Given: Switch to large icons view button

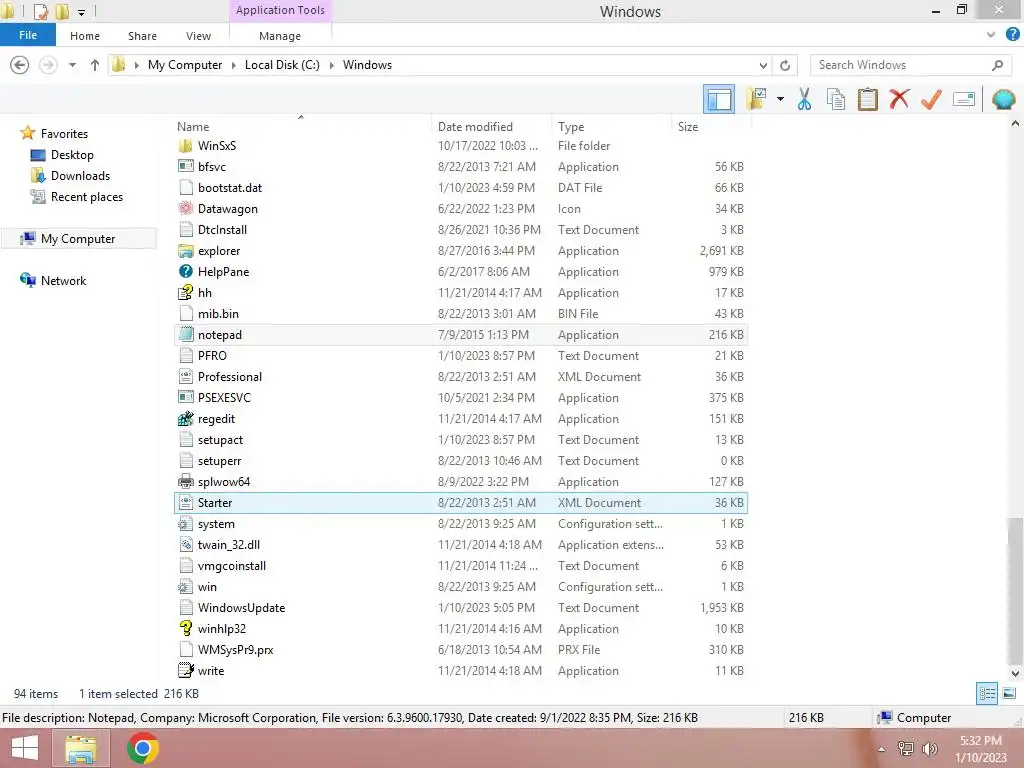Looking at the screenshot, I should coord(1009,693).
